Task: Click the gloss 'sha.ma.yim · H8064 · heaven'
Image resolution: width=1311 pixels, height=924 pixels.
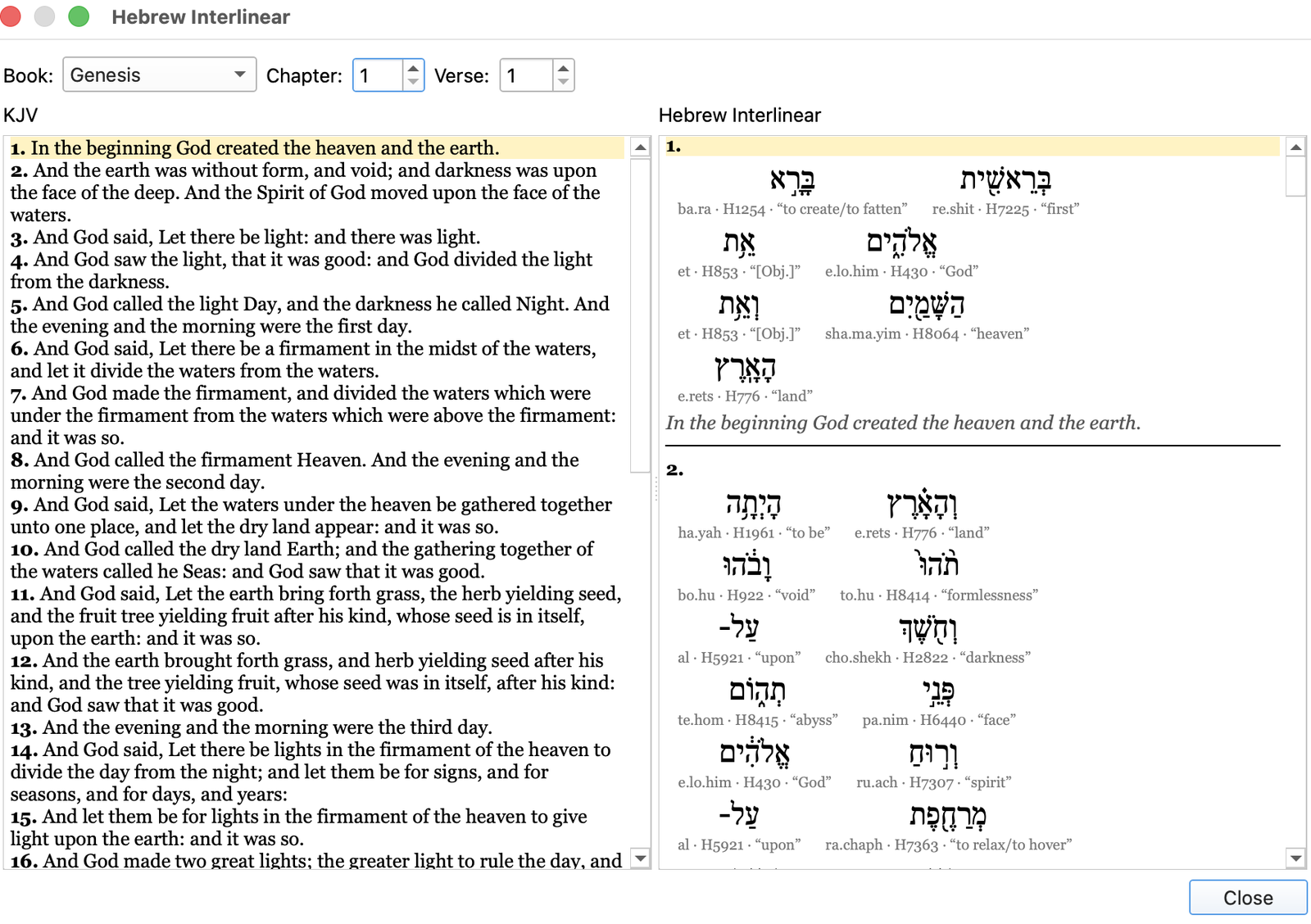Action: tap(927, 333)
